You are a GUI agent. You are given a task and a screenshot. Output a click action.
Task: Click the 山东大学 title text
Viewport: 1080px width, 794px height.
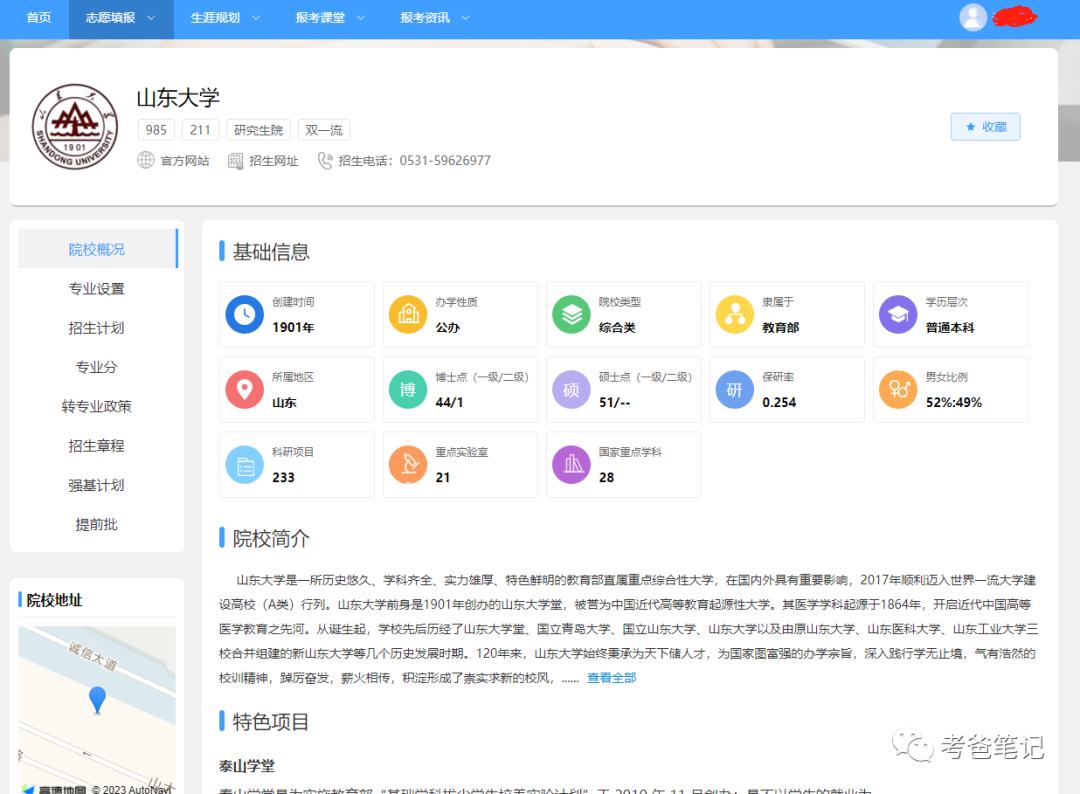pyautogui.click(x=178, y=97)
